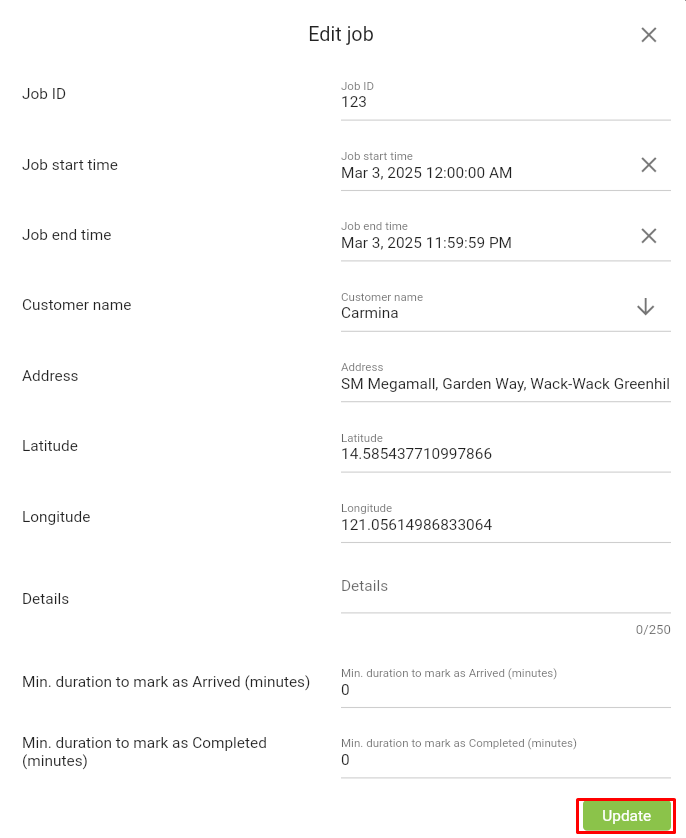686x838 pixels.
Task: Edit the min. duration Arrived minutes input
Action: pyautogui.click(x=505, y=690)
